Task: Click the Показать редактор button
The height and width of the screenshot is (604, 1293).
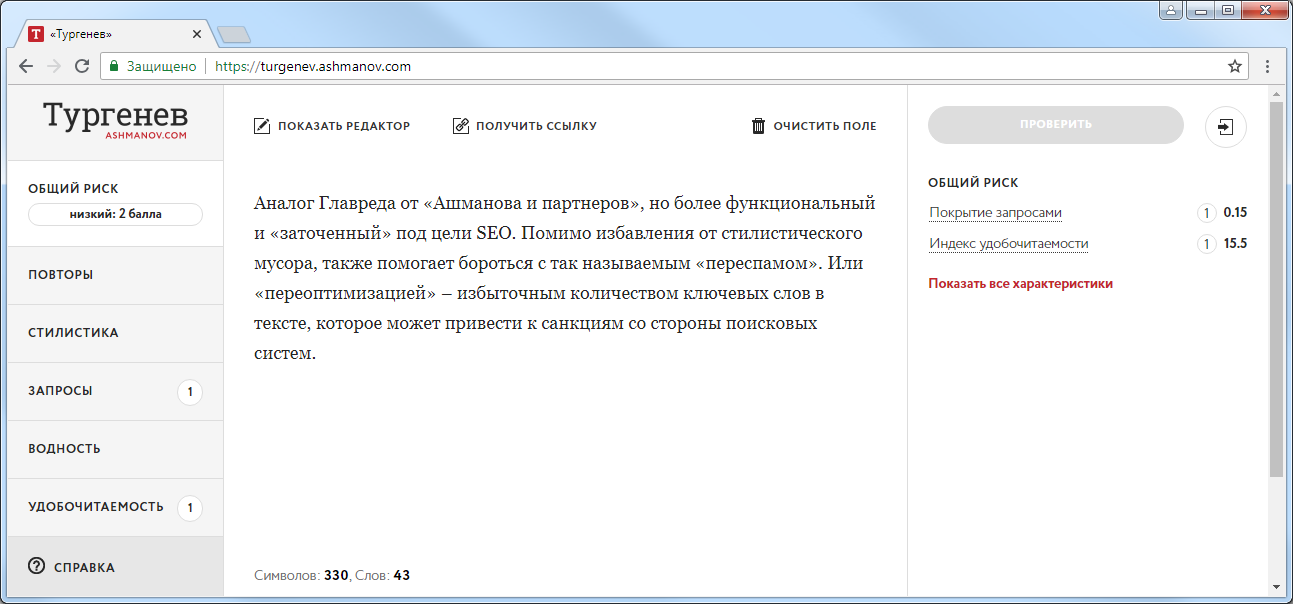Action: (x=332, y=126)
